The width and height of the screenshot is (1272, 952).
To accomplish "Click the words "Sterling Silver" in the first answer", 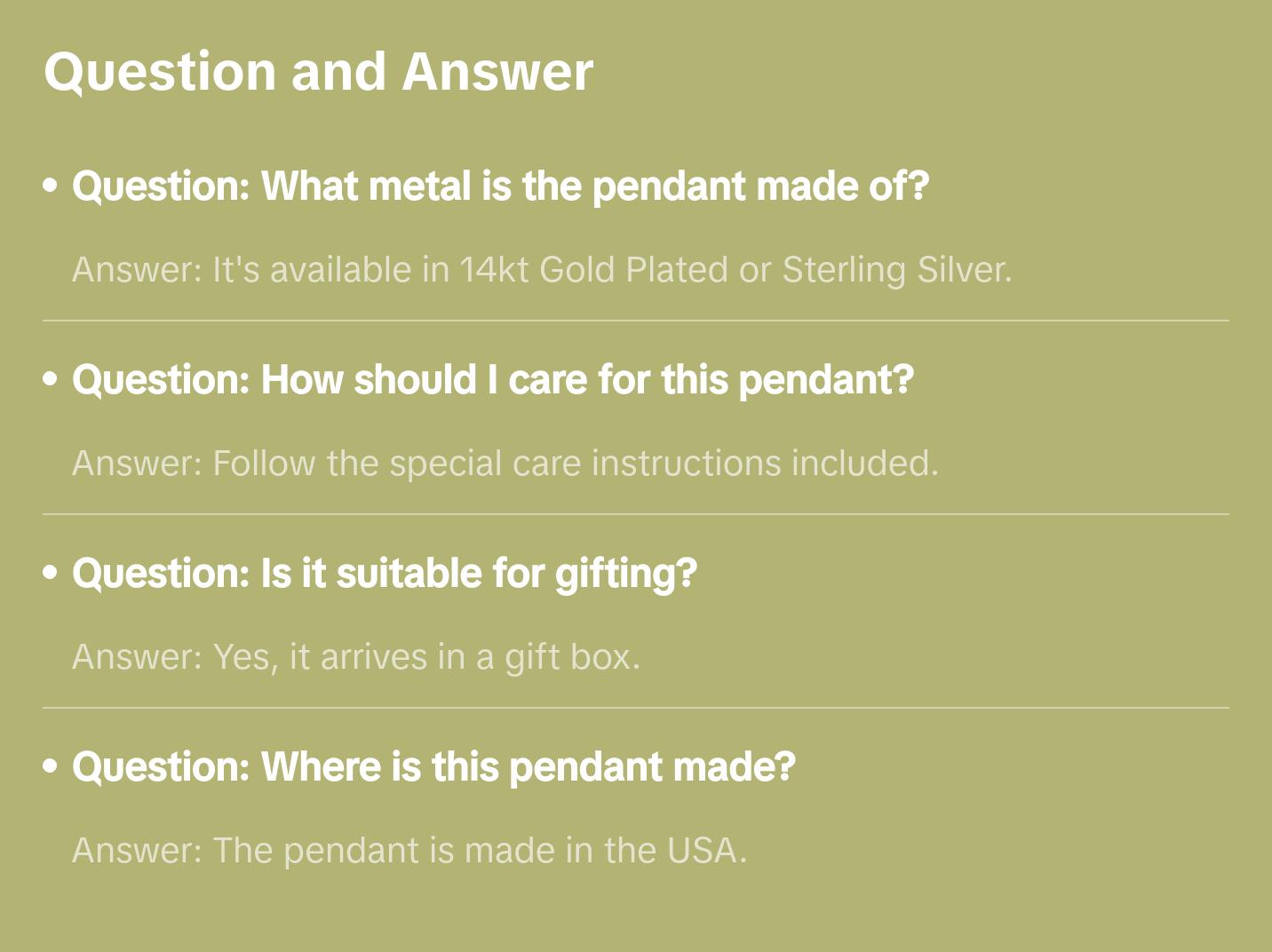I will pos(894,270).
